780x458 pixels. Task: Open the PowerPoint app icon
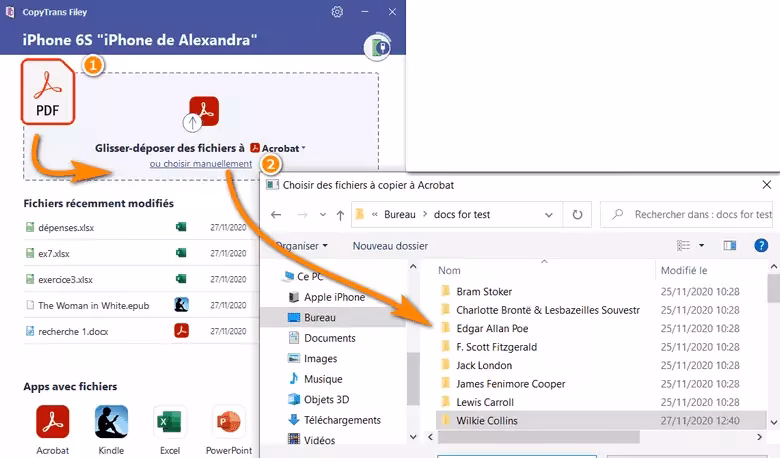click(x=229, y=422)
